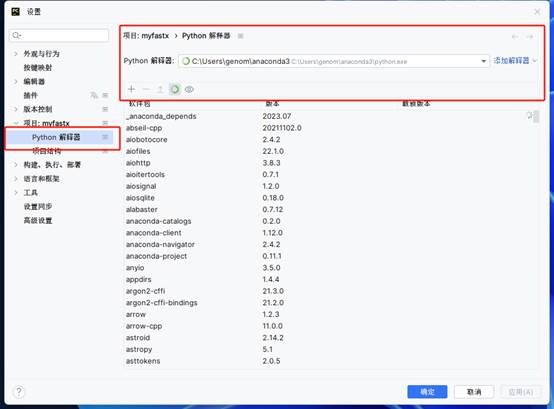The image size is (554, 409).
Task: Toggle show early releases eye icon
Action: point(189,89)
